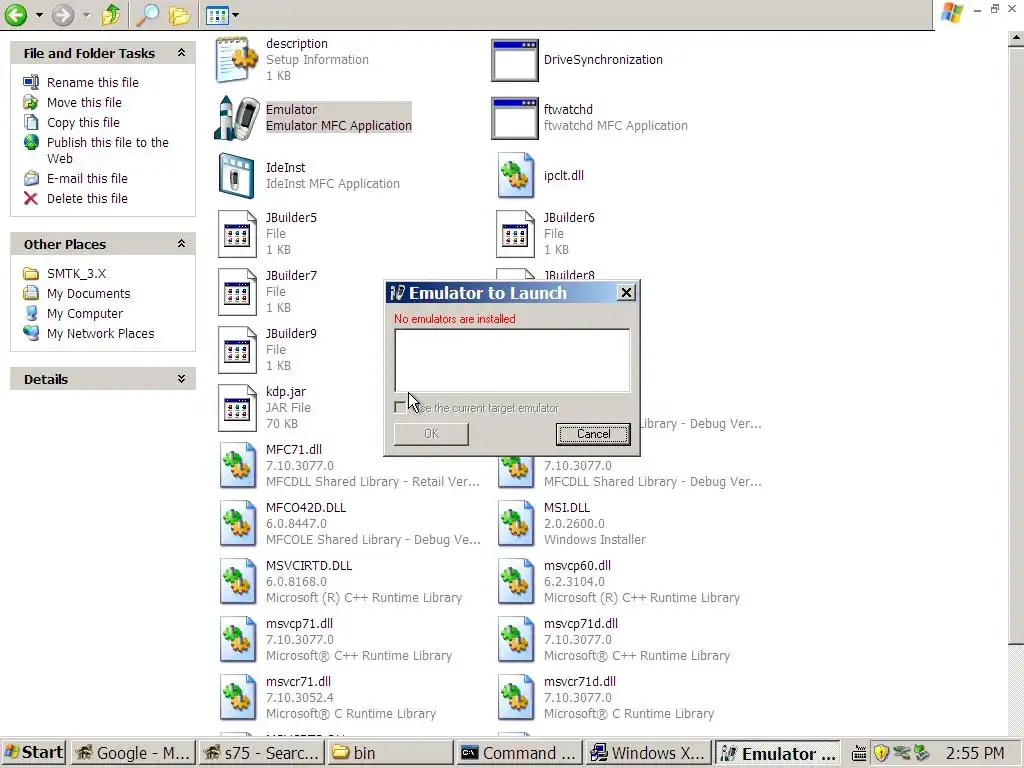Tick Use the current target emulator checkbox

400,408
